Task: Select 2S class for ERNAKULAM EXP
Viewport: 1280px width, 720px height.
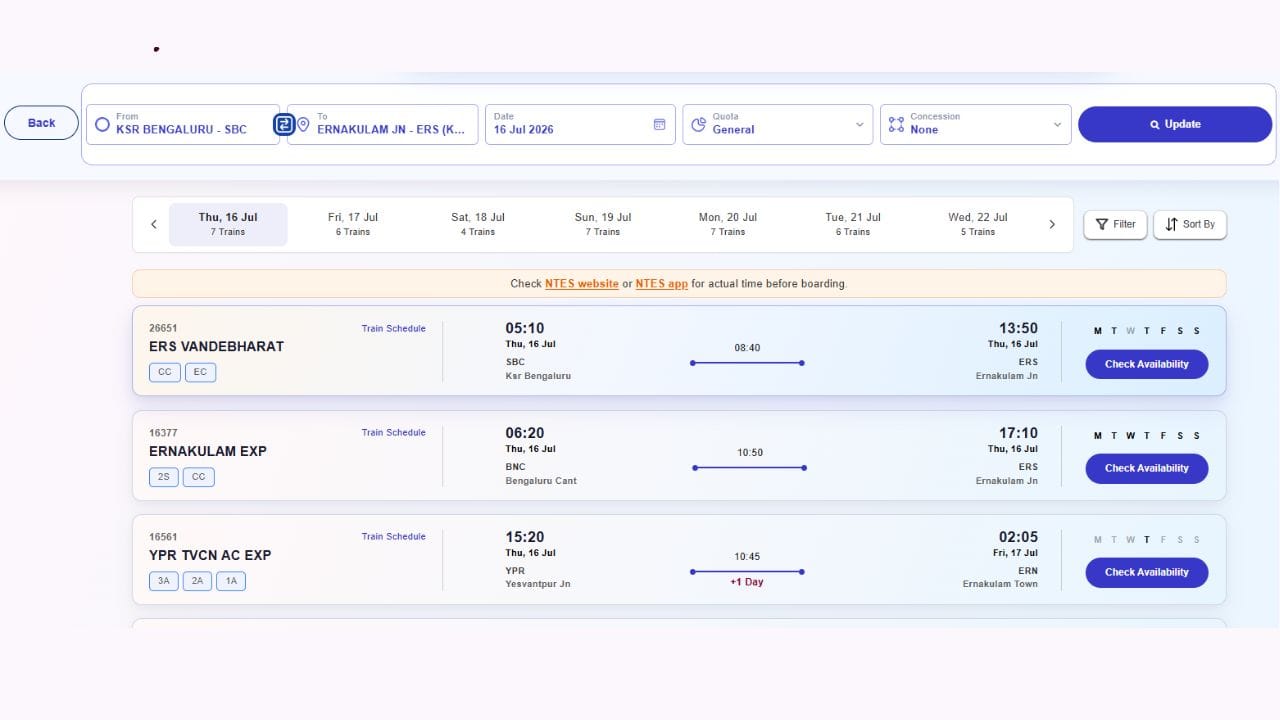Action: [164, 477]
